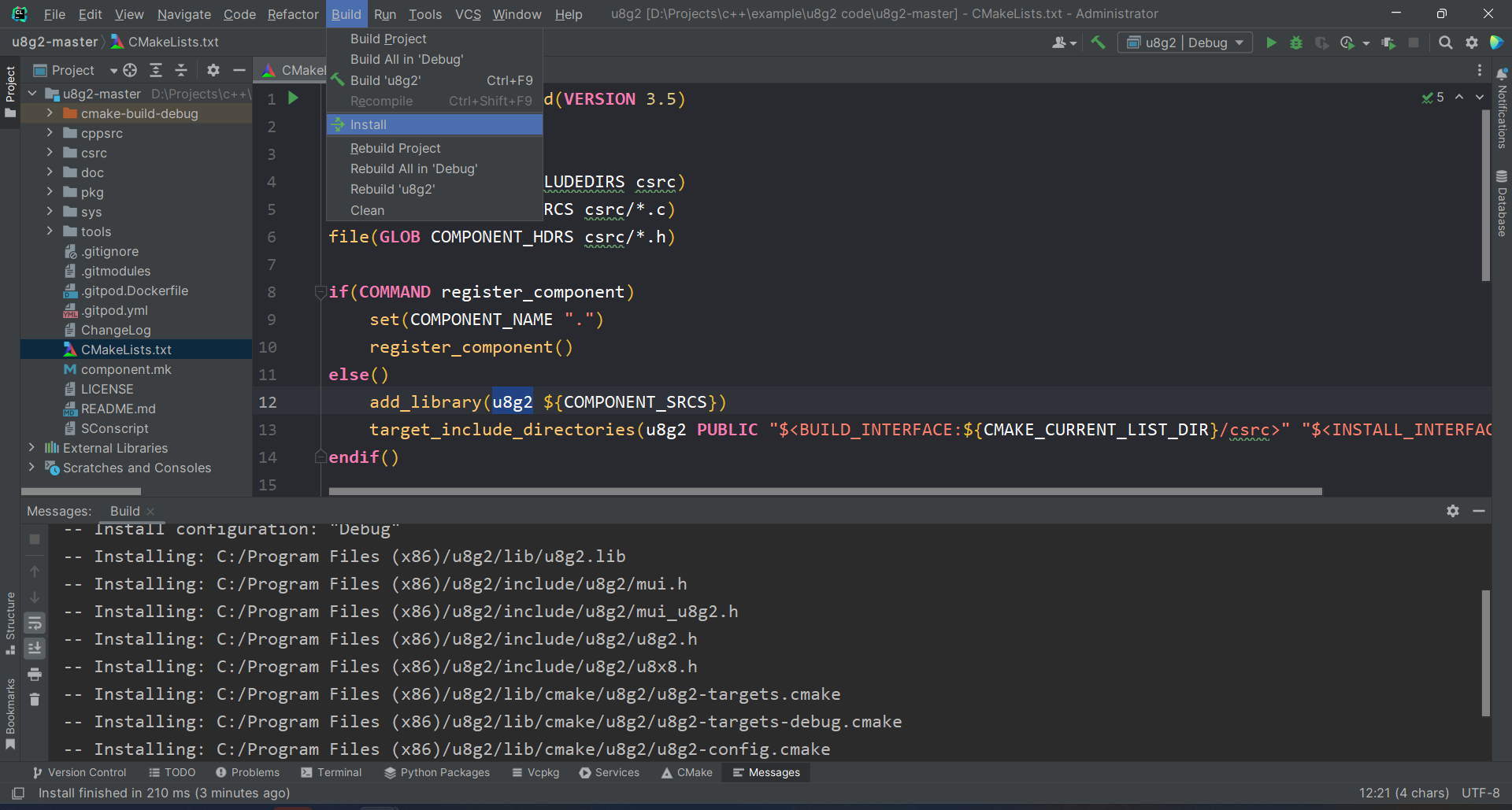Switch to the Terminal tool window tab
This screenshot has width=1512, height=810.
tap(332, 772)
